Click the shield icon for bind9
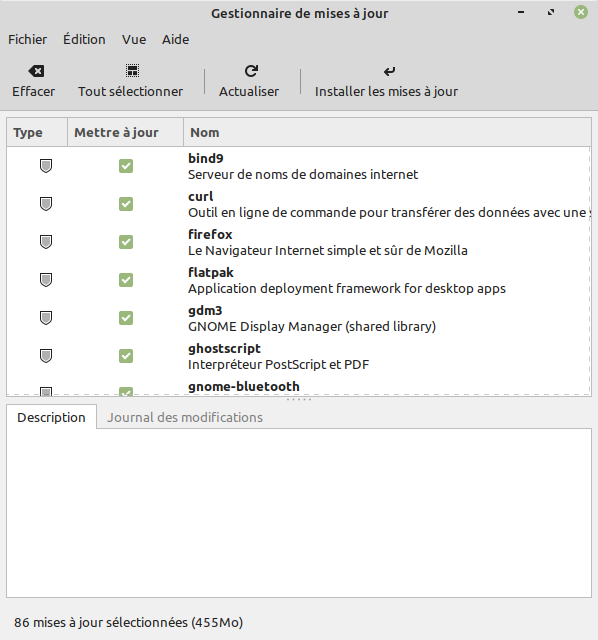The image size is (598, 640). 46,166
